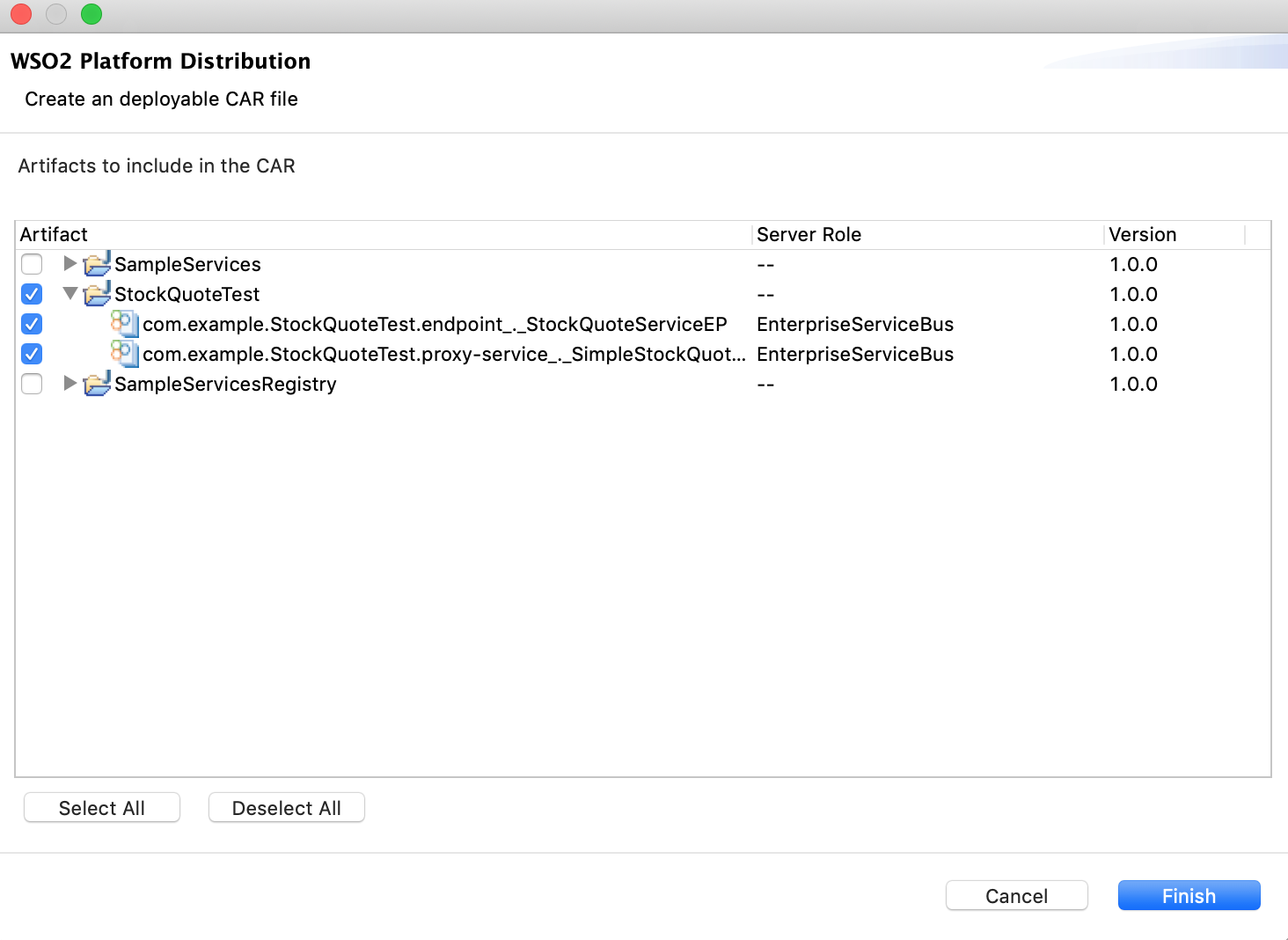The image size is (1288, 940).
Task: Click the SampleServicesRegistry folder icon
Action: tap(97, 383)
